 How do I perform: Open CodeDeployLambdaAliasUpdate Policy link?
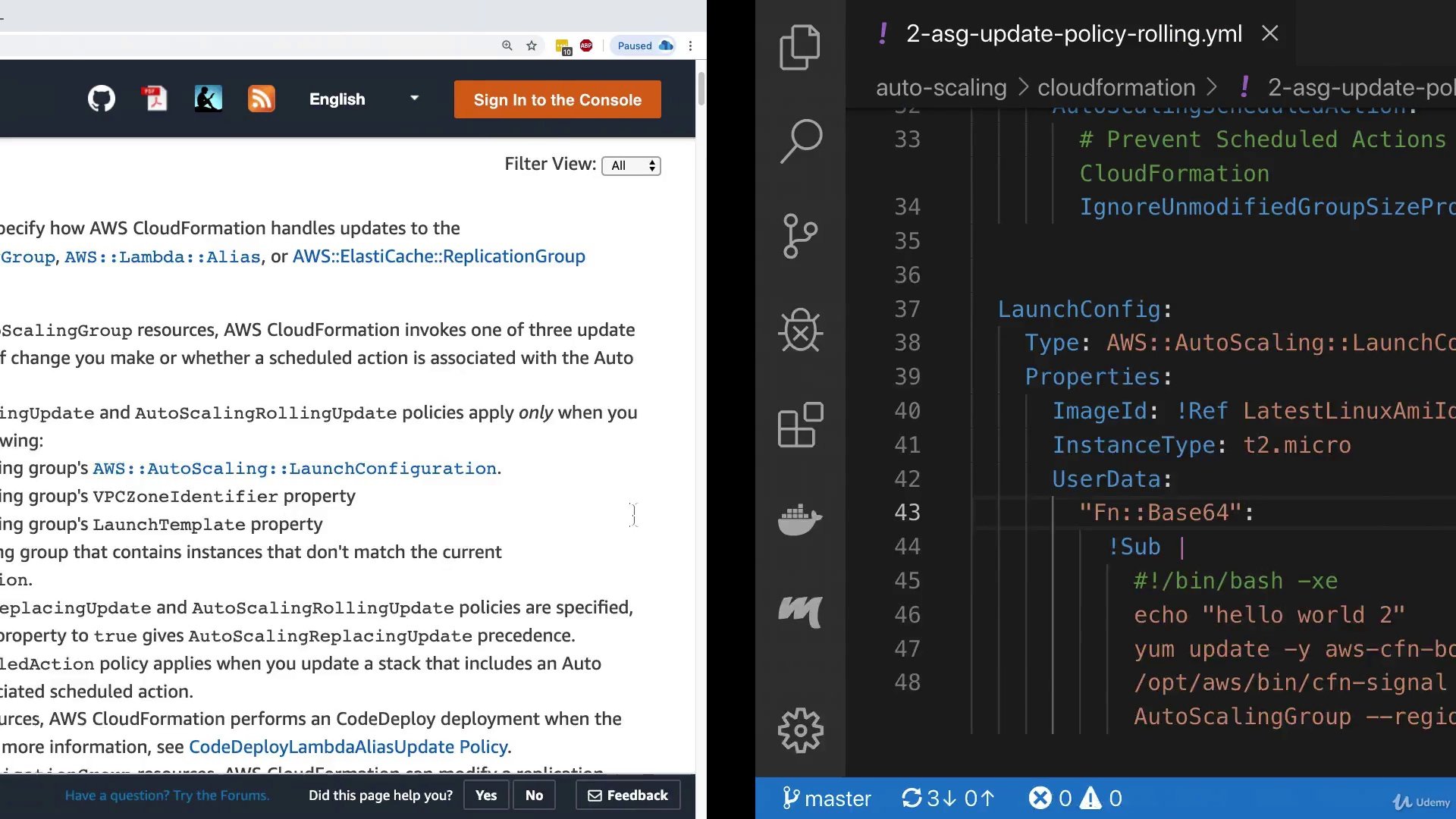tap(348, 747)
